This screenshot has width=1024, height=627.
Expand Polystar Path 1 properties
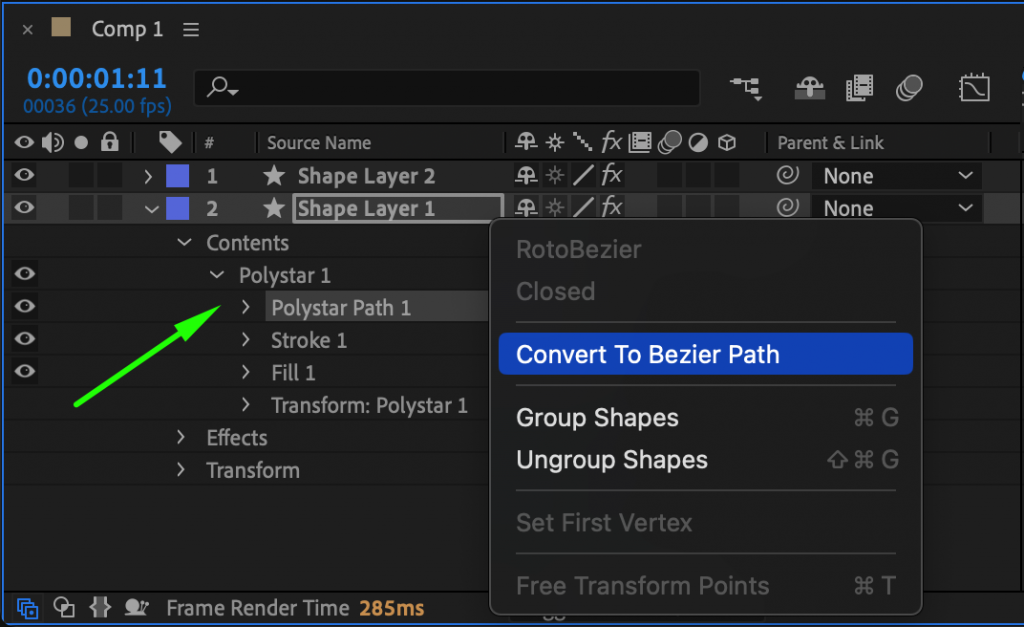click(x=246, y=307)
